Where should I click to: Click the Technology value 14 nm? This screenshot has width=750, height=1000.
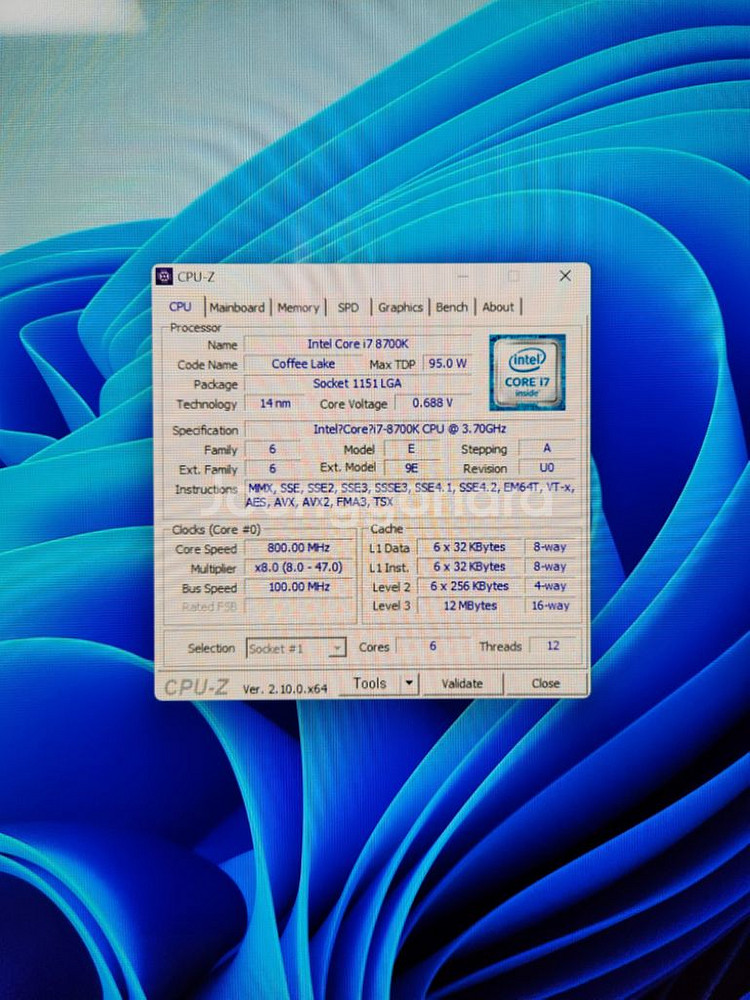click(275, 403)
